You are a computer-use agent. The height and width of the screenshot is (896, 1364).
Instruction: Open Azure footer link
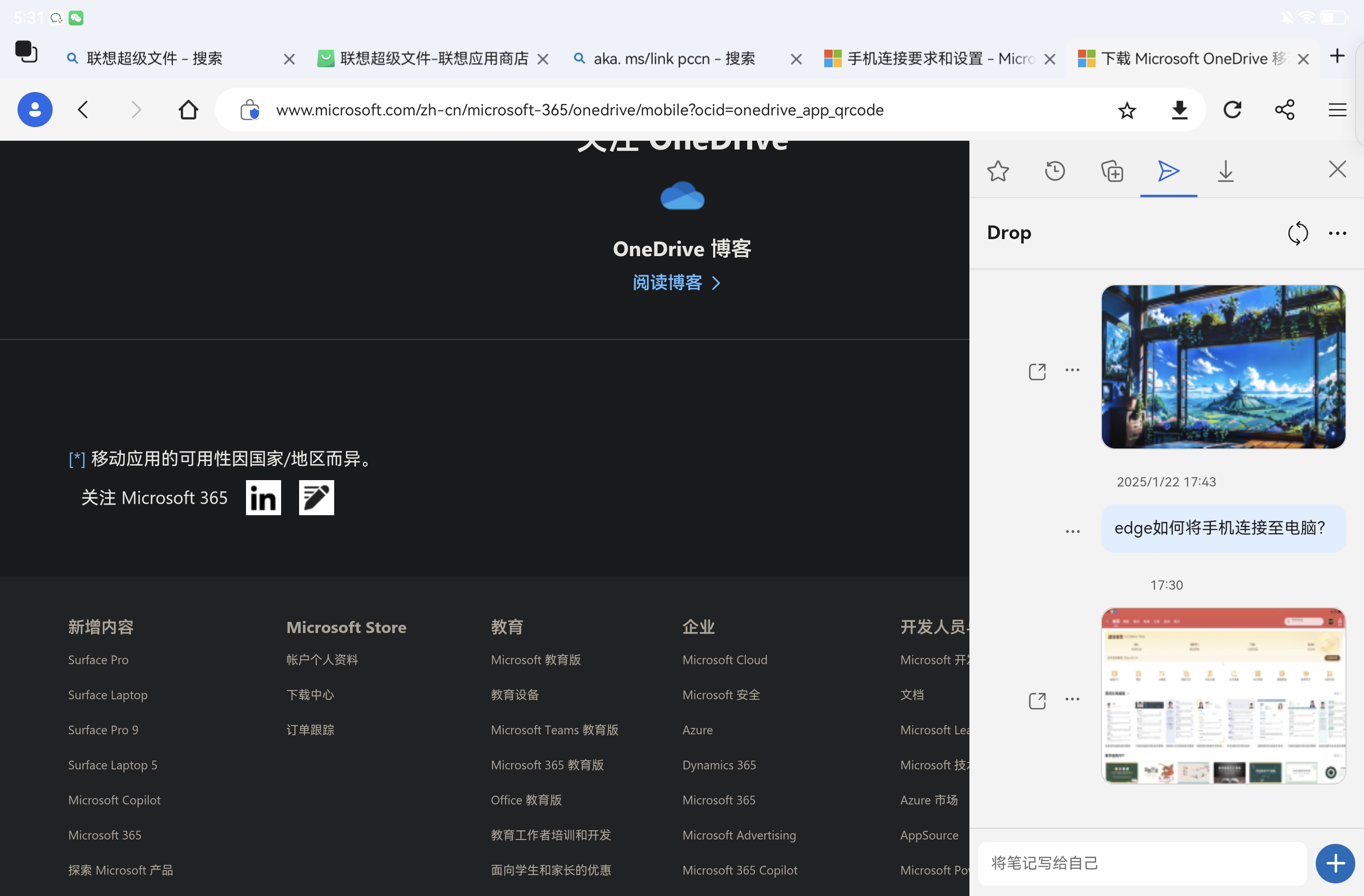pos(698,729)
